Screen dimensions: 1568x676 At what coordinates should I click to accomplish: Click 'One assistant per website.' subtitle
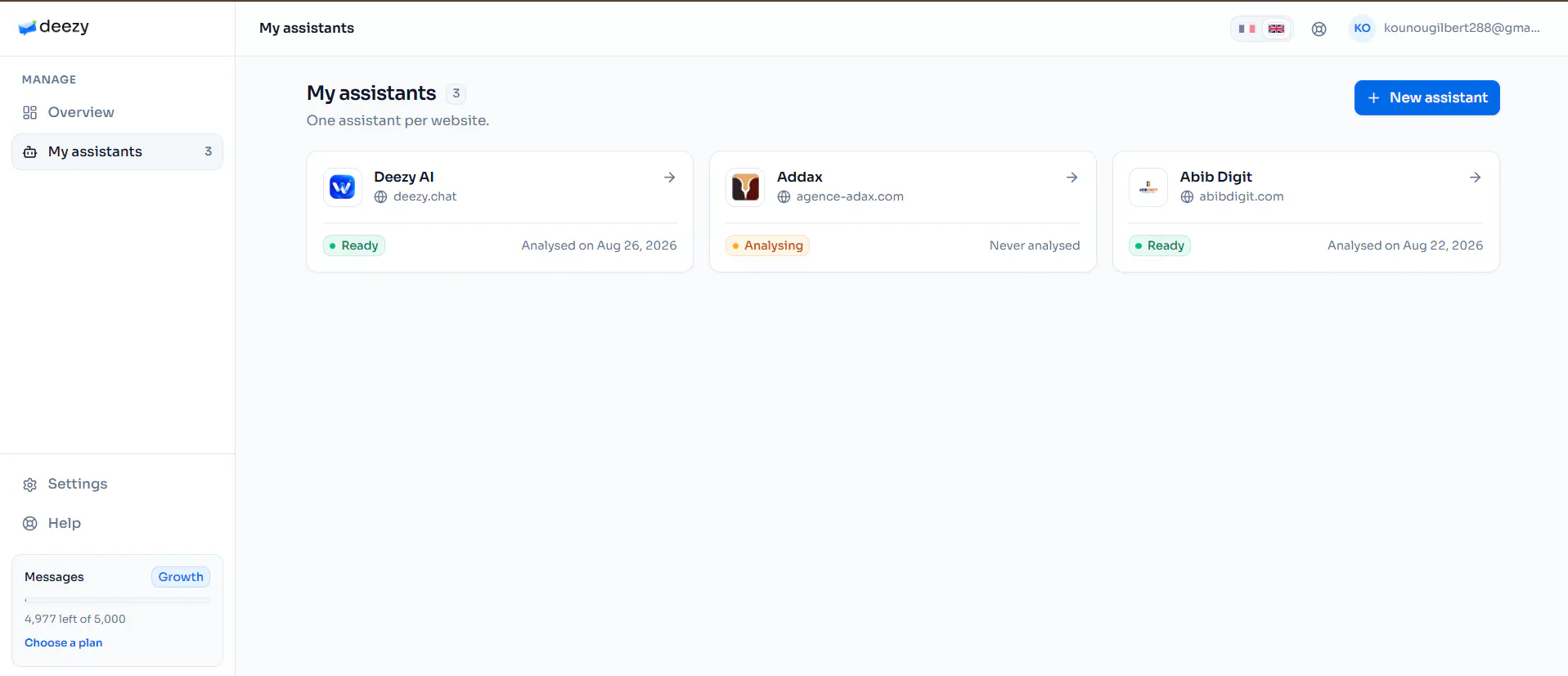point(398,121)
